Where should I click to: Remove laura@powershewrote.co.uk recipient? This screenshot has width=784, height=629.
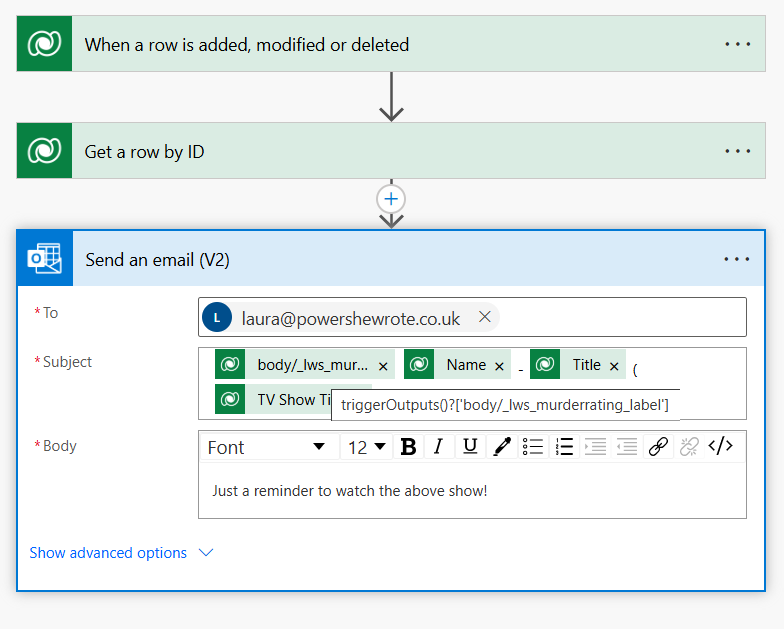(x=484, y=317)
